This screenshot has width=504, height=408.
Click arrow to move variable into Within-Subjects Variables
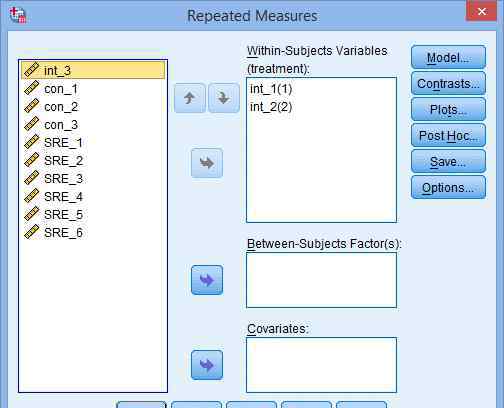[x=207, y=163]
